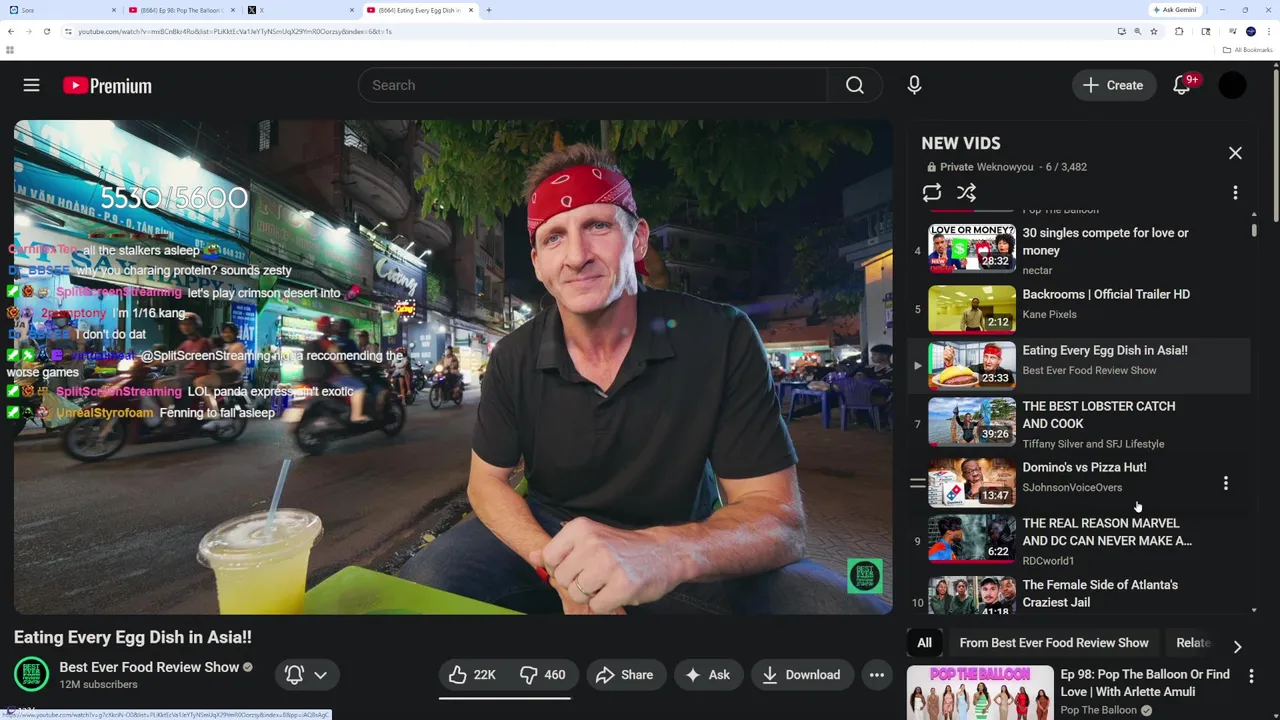
Task: Click browser back arrow
Action: click(x=11, y=31)
